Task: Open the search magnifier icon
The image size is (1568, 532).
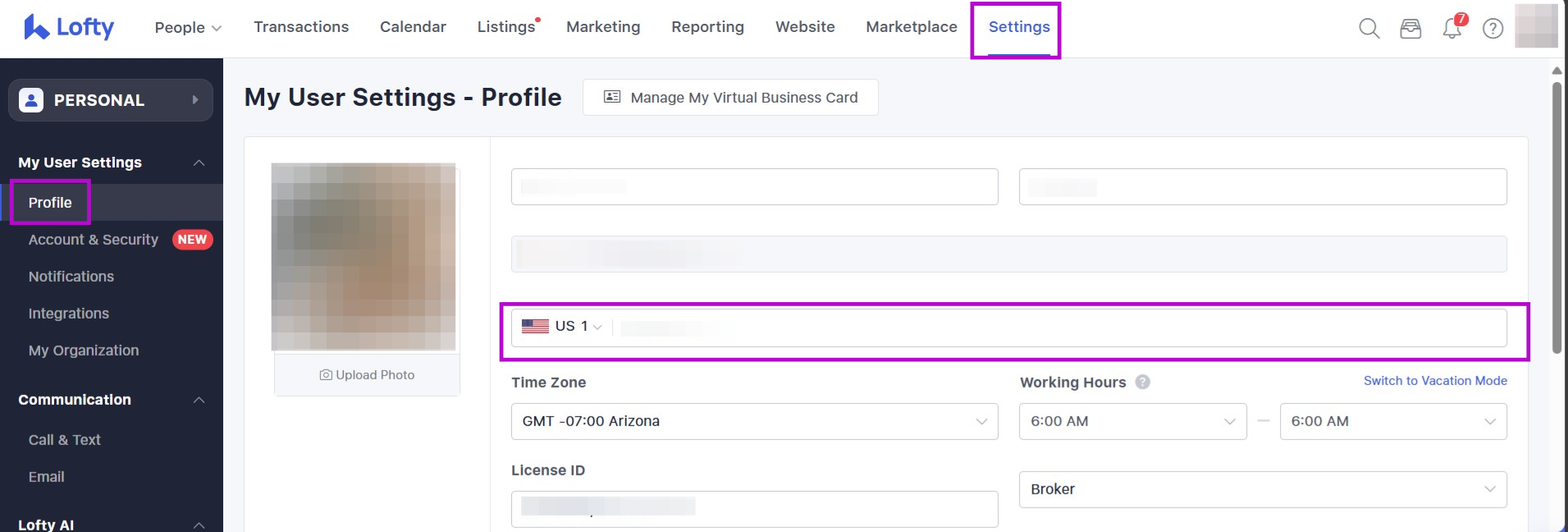Action: click(1369, 29)
